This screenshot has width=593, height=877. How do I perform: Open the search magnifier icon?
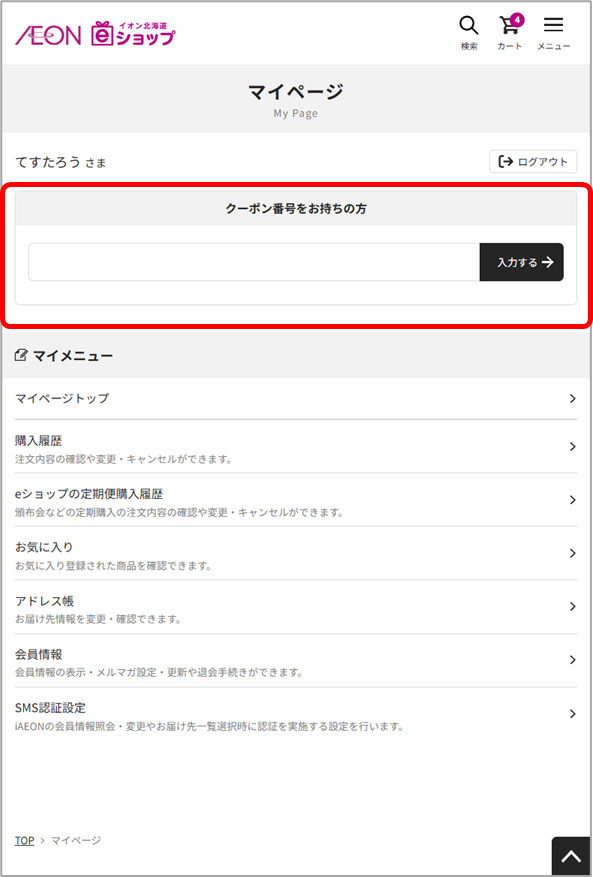[469, 25]
